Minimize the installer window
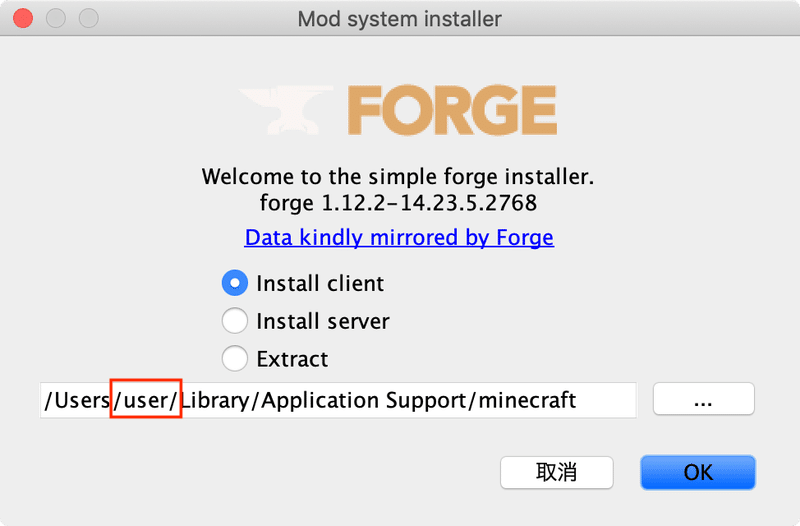Image resolution: width=800 pixels, height=526 pixels. [56, 19]
